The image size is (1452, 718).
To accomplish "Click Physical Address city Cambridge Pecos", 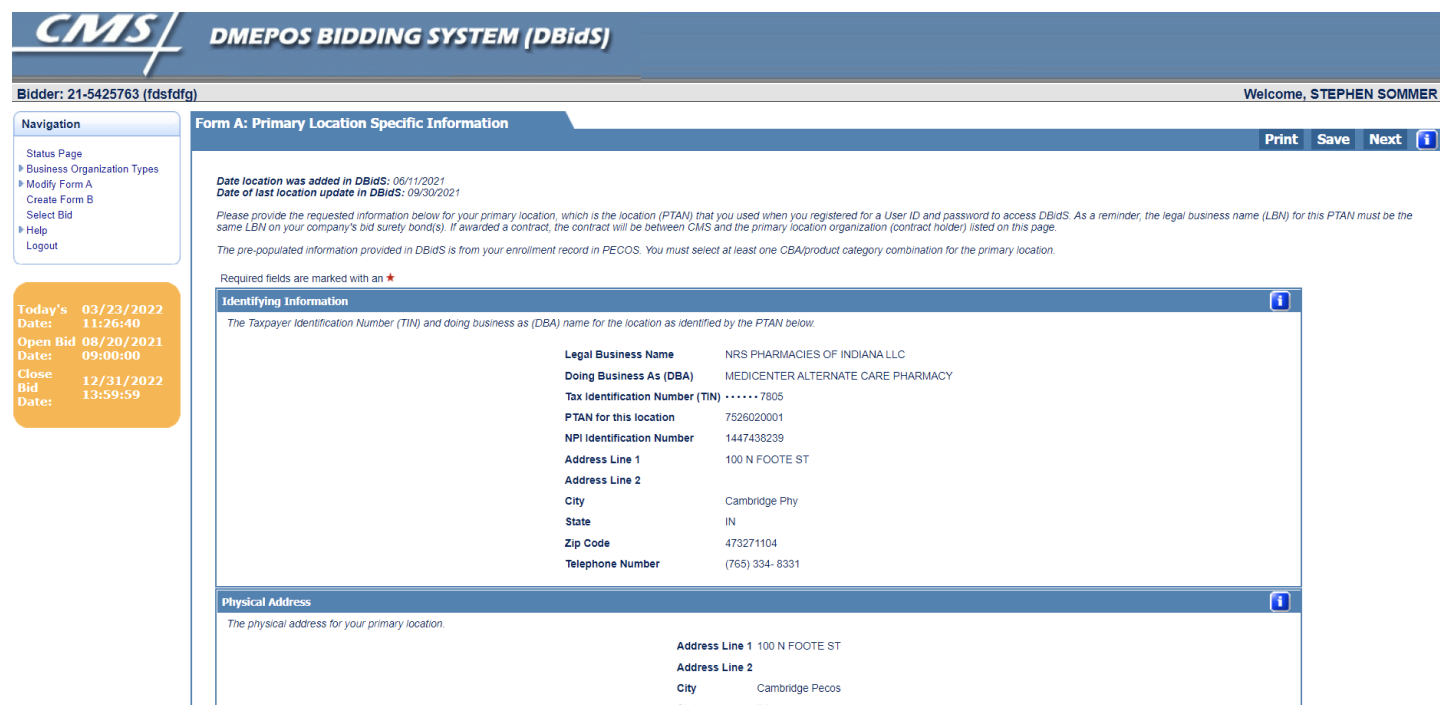I will click(799, 688).
